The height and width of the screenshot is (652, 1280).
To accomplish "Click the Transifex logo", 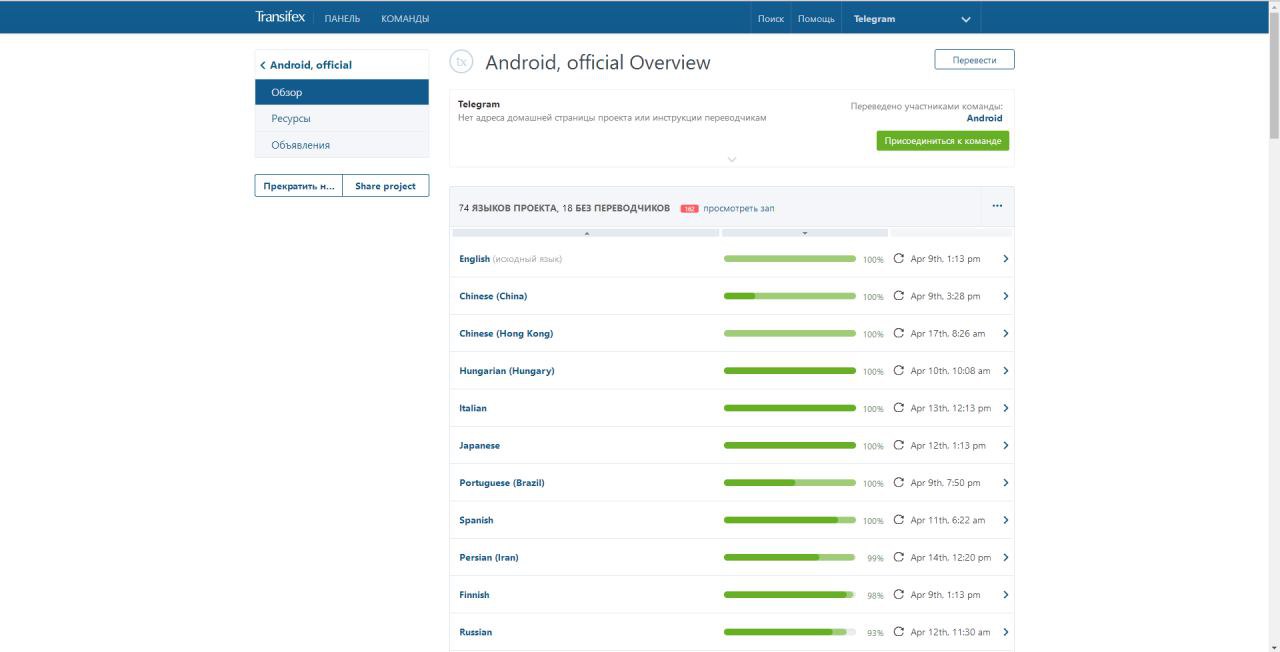I will tap(280, 17).
